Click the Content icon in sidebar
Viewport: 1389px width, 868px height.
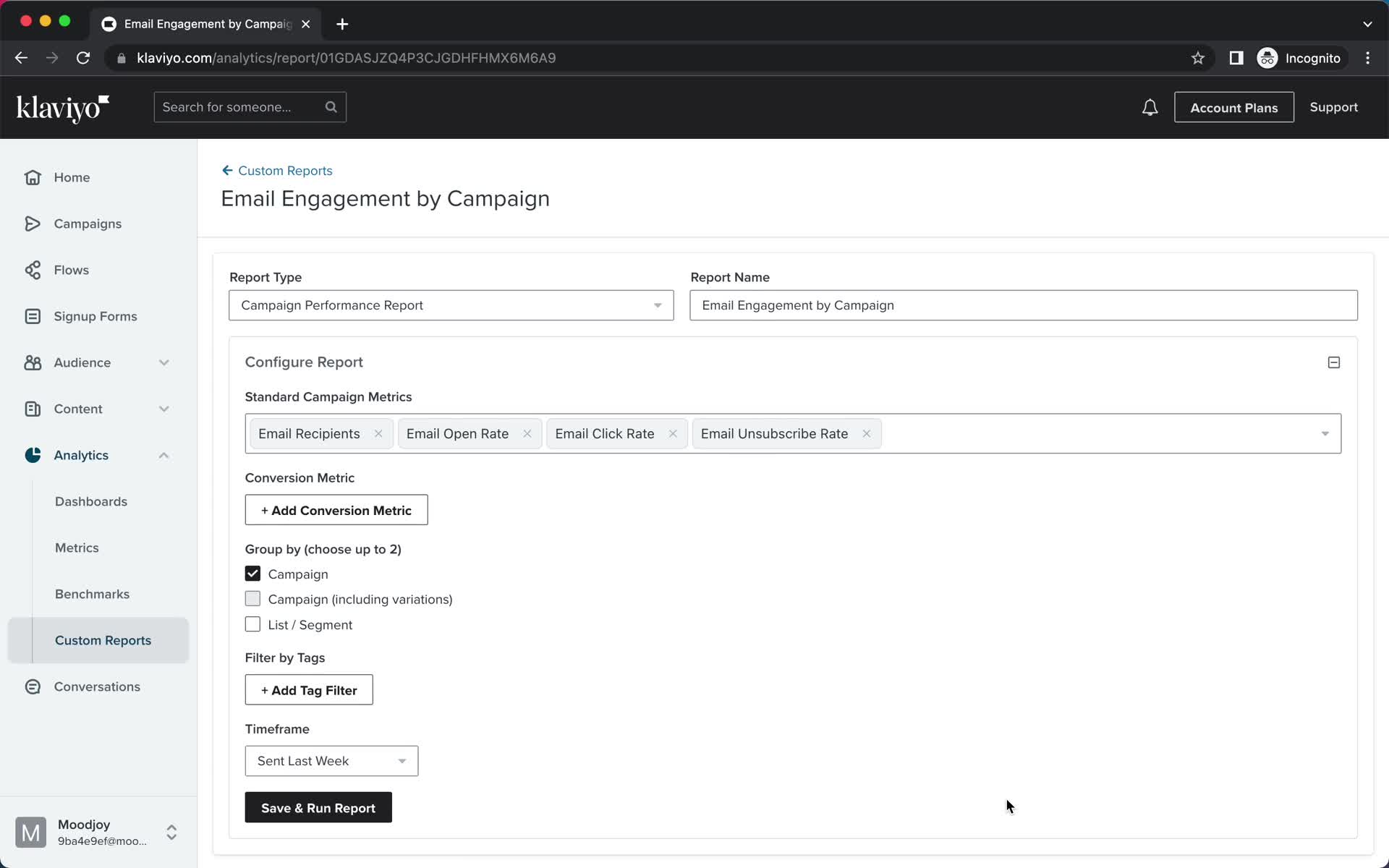pyautogui.click(x=33, y=409)
